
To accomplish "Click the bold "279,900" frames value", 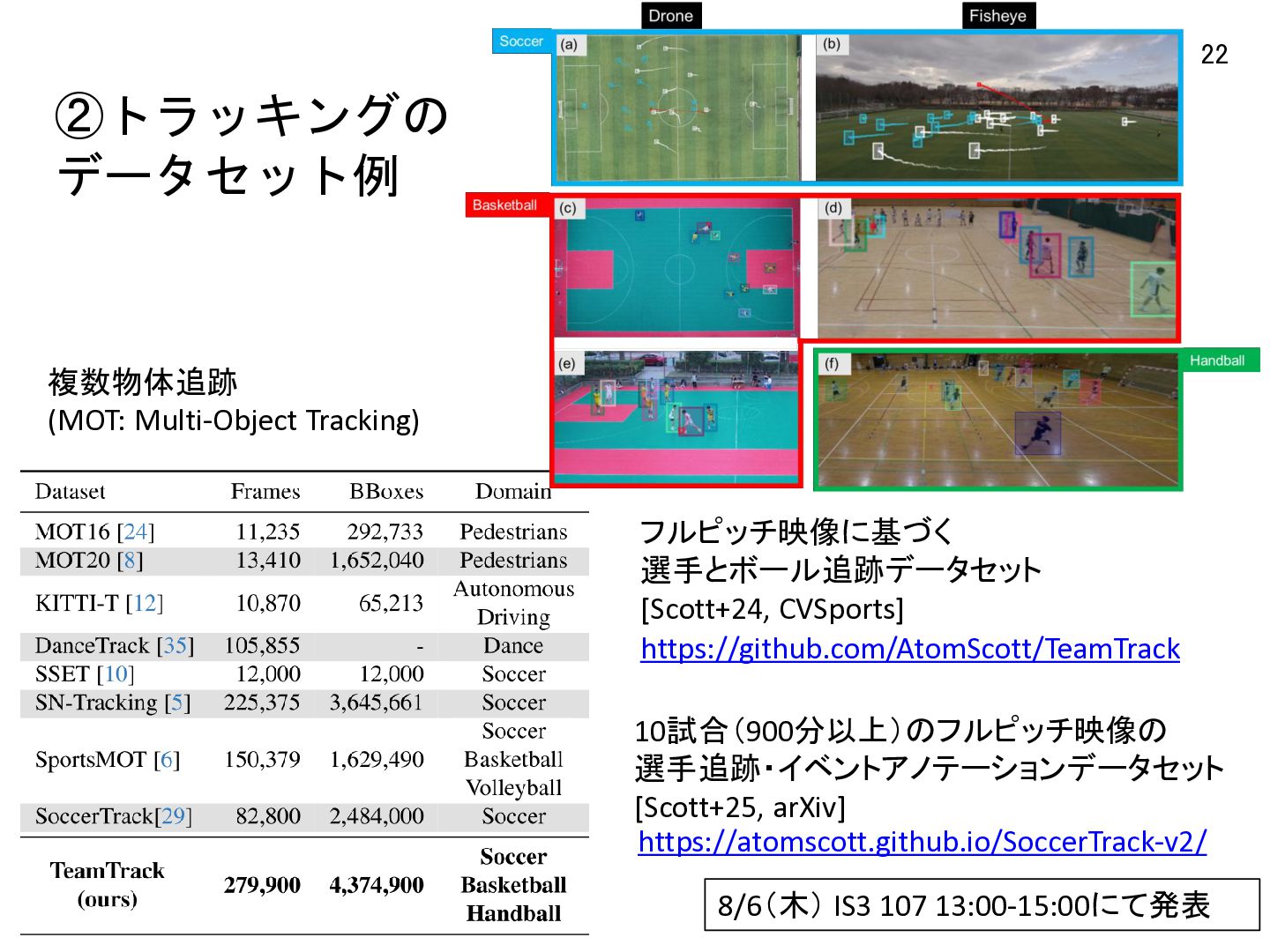I will pyautogui.click(x=263, y=885).
